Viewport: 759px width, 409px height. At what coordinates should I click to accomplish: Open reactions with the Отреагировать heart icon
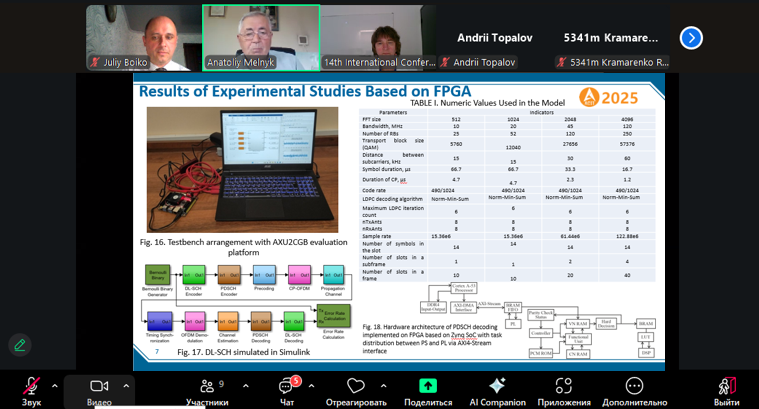356,387
